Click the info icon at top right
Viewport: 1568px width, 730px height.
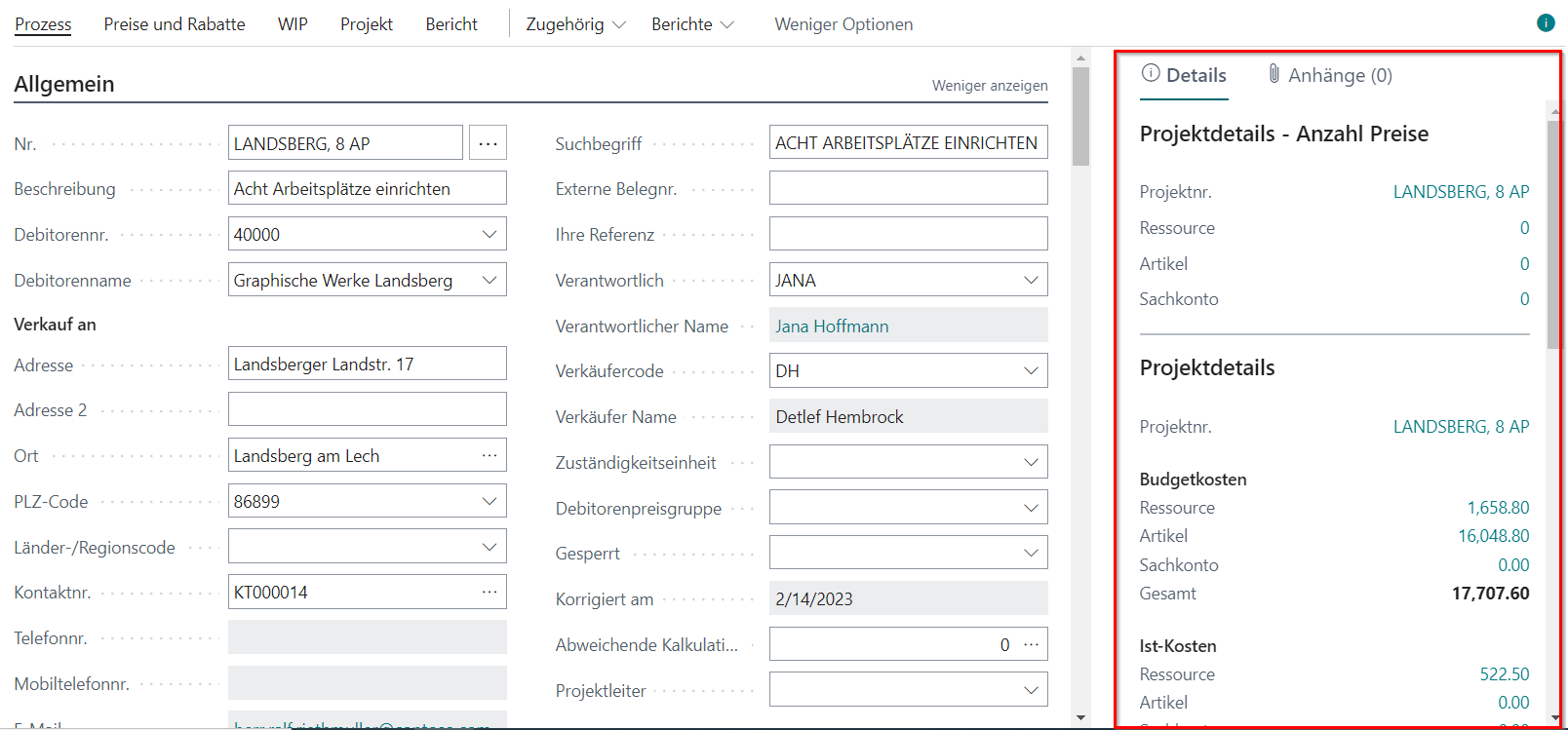click(x=1546, y=22)
